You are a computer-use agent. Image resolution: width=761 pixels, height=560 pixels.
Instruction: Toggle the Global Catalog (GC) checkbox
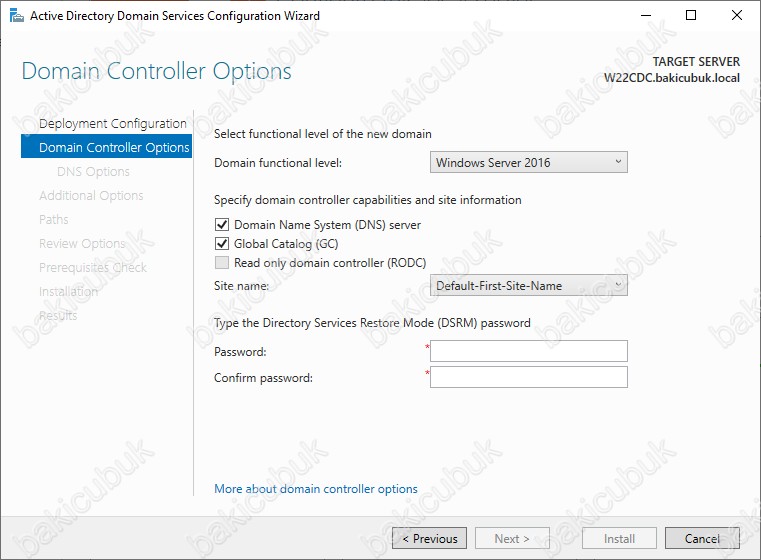pyautogui.click(x=222, y=244)
